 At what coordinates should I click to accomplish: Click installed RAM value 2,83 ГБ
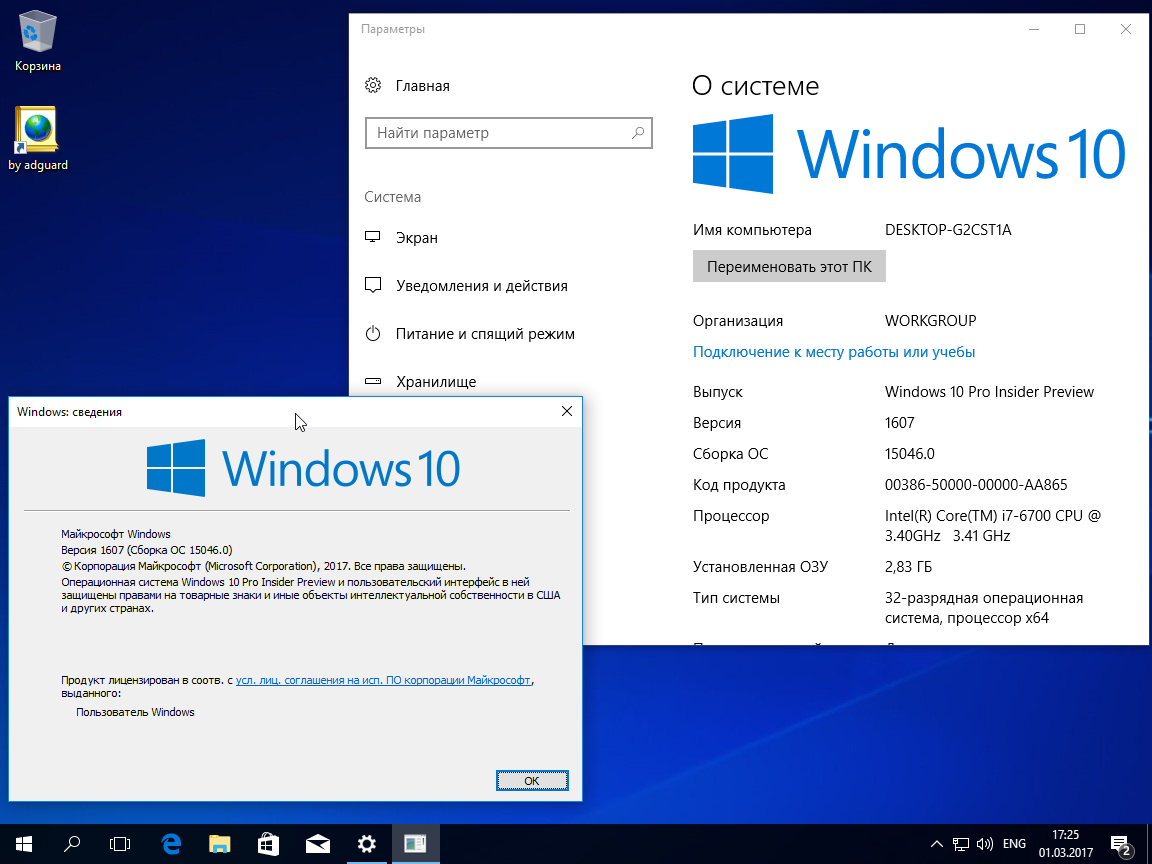click(908, 567)
